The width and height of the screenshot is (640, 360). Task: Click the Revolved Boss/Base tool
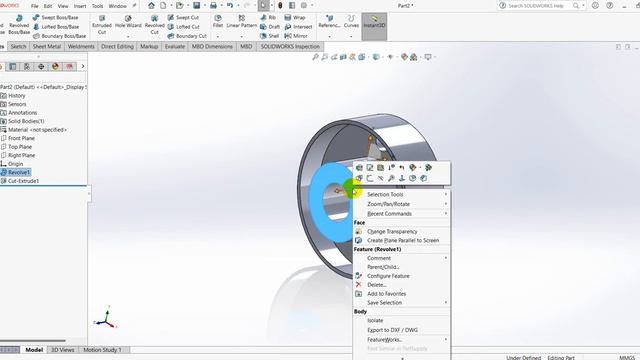coord(19,24)
